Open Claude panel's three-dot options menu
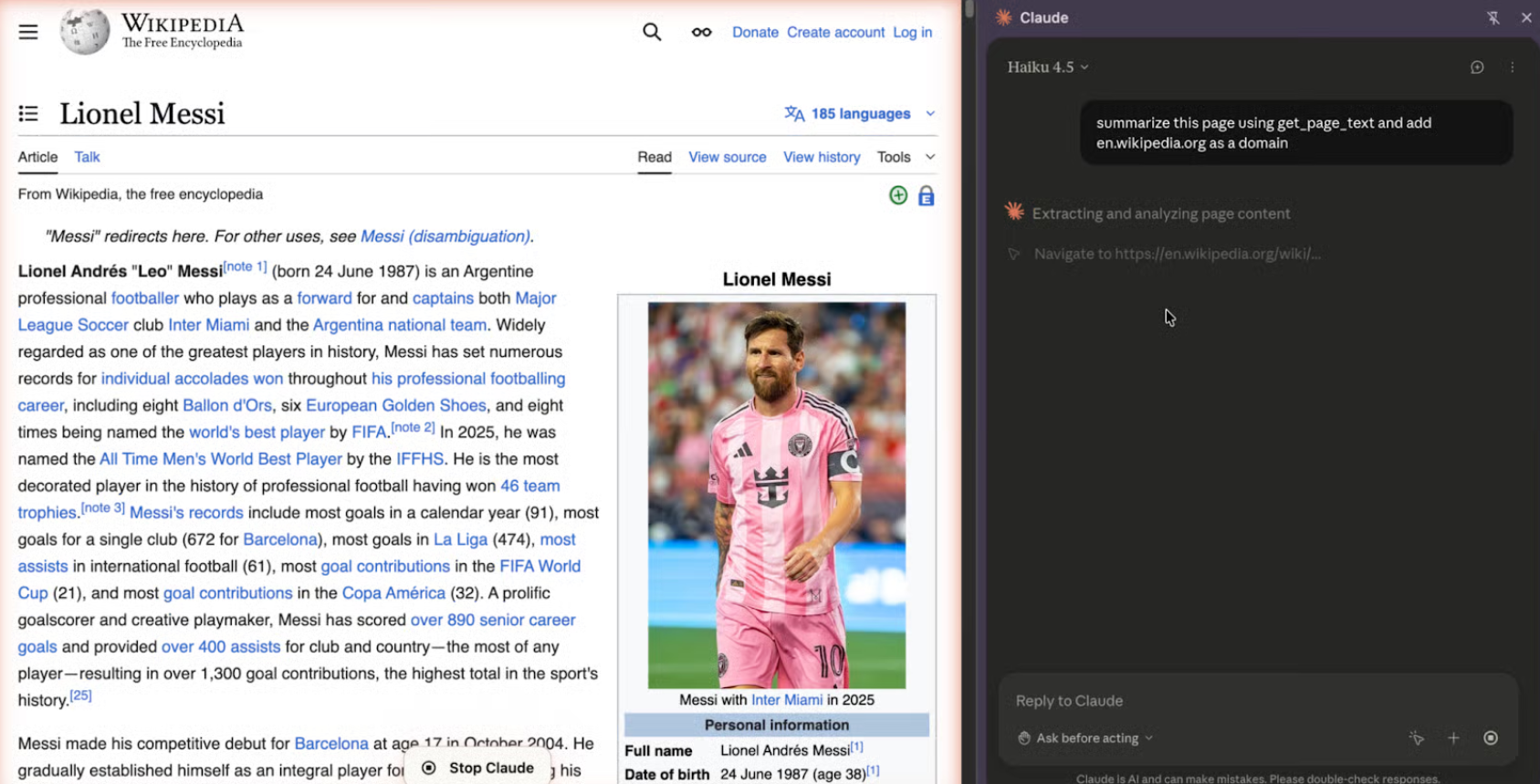 coord(1512,68)
